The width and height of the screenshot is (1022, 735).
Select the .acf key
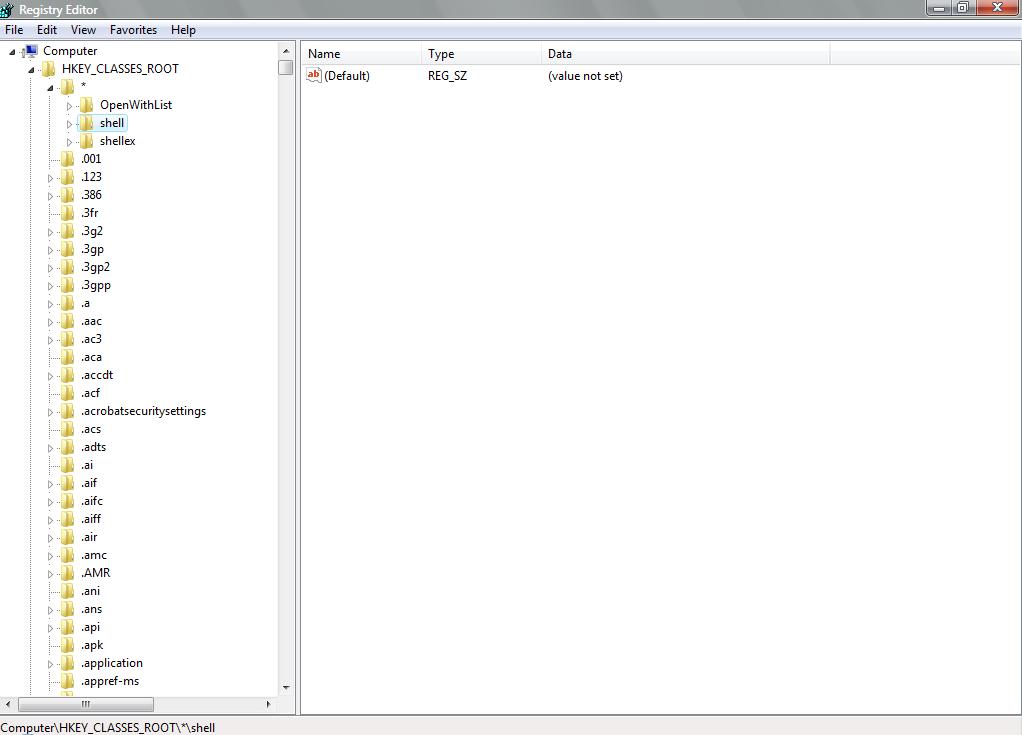tap(91, 393)
